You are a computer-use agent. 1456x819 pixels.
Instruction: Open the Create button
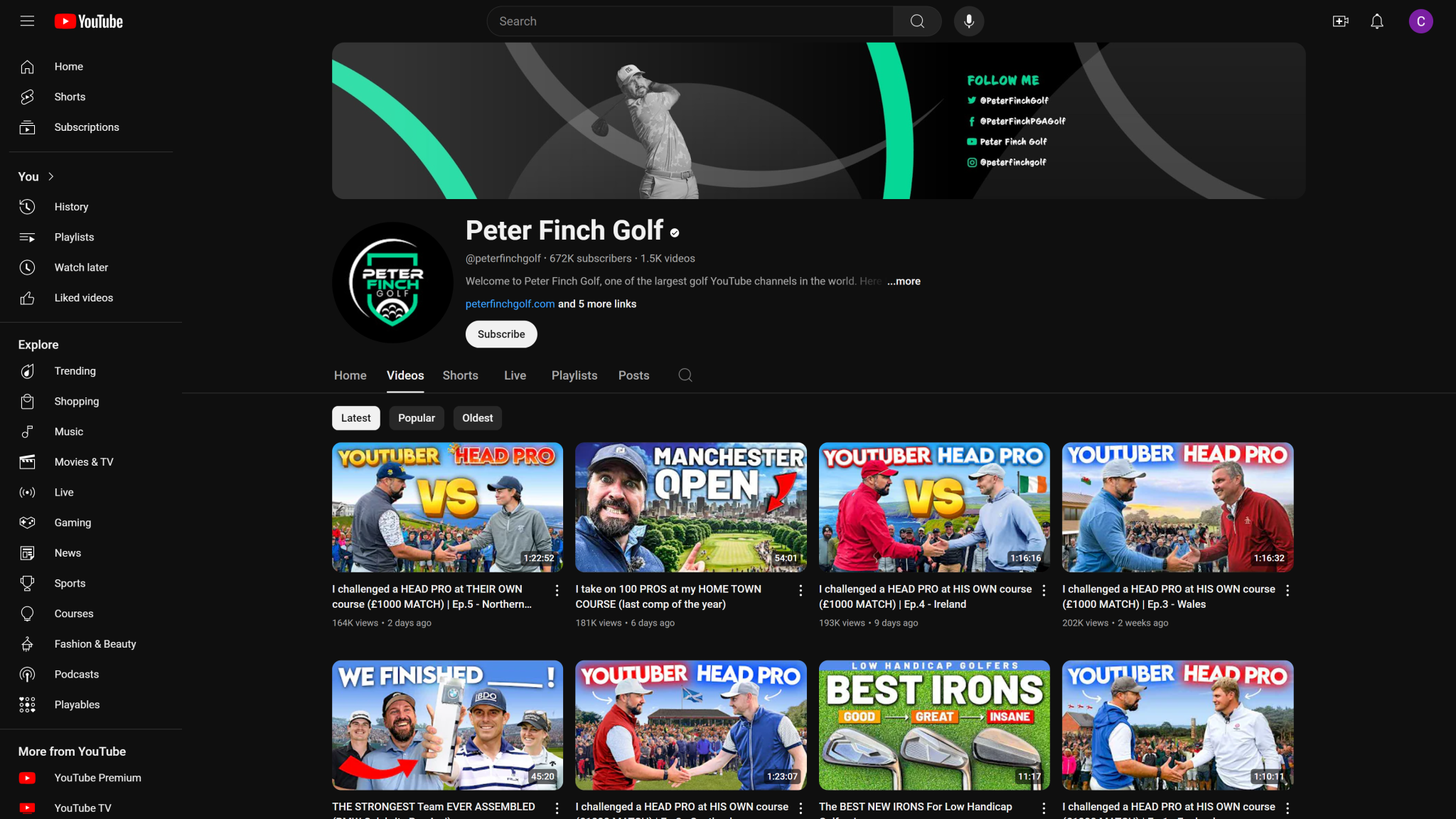1339,21
